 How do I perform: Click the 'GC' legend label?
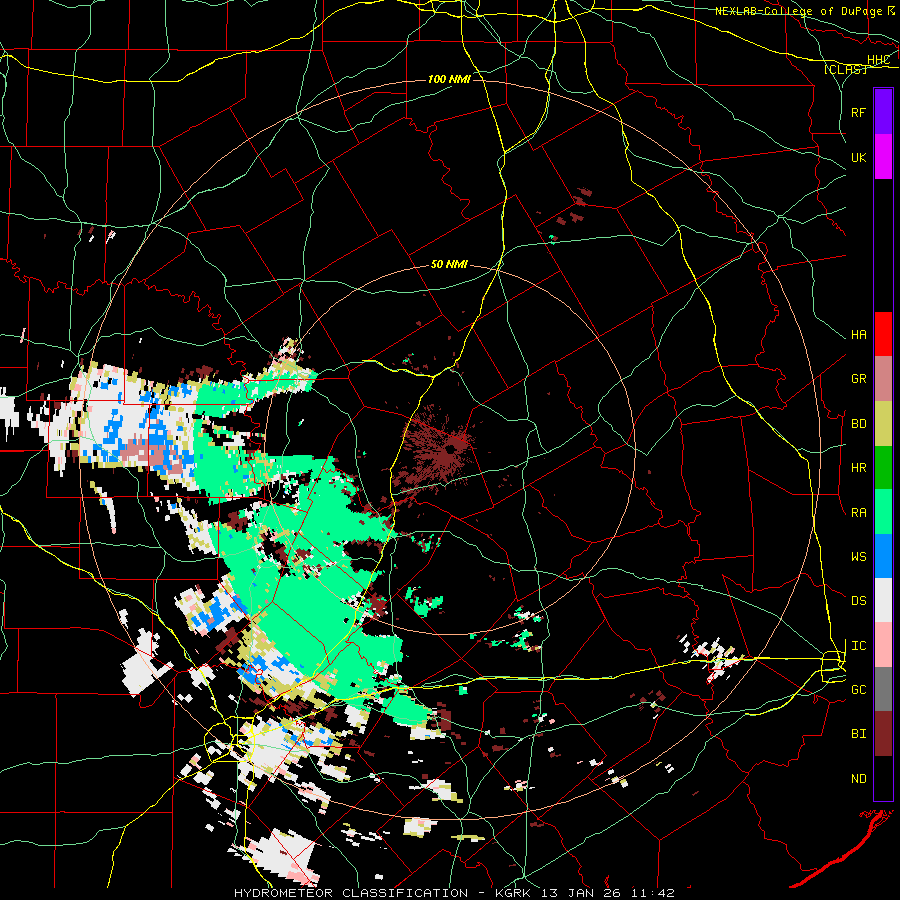(858, 690)
